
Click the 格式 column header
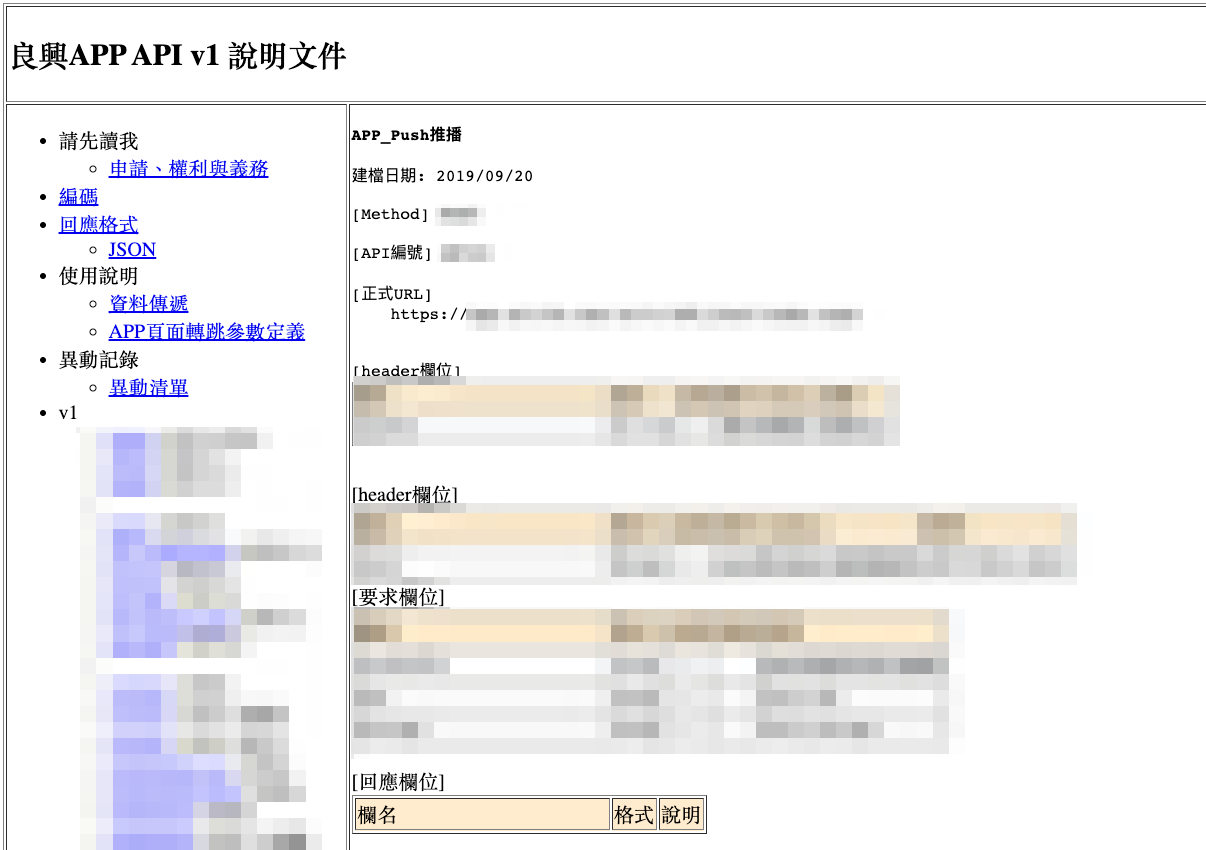click(x=634, y=815)
